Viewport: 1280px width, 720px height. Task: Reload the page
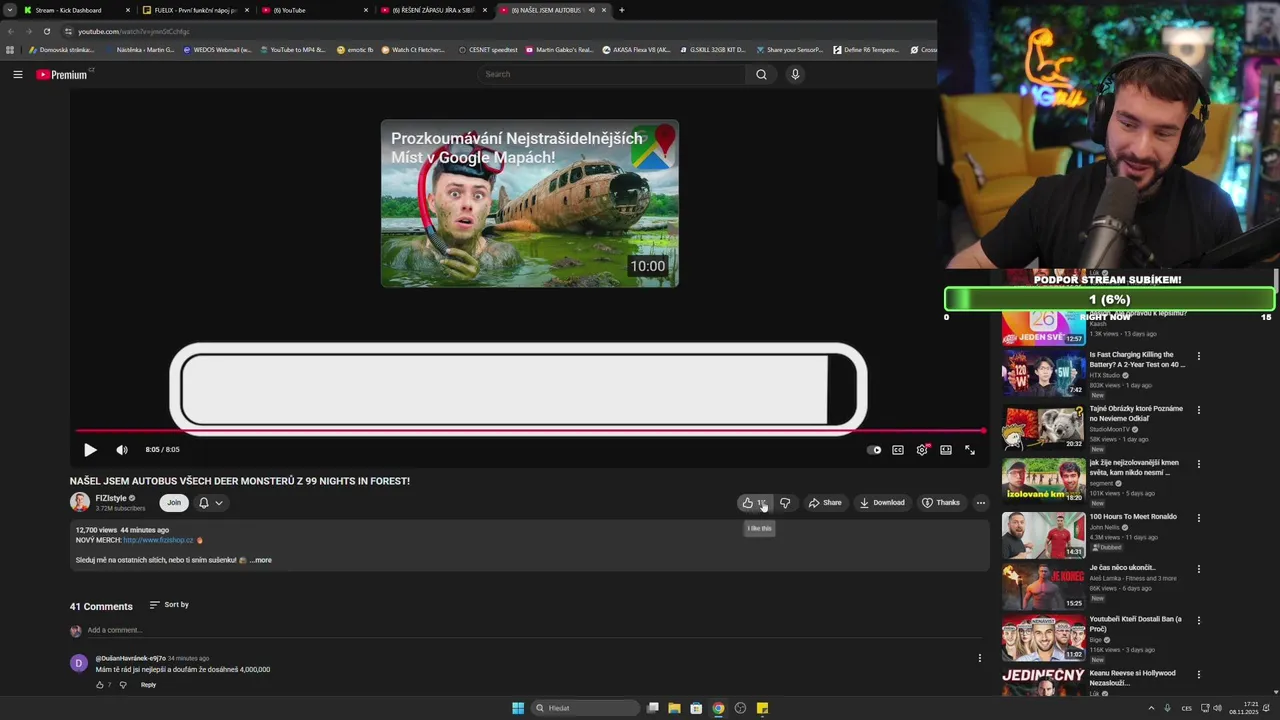pos(46,31)
